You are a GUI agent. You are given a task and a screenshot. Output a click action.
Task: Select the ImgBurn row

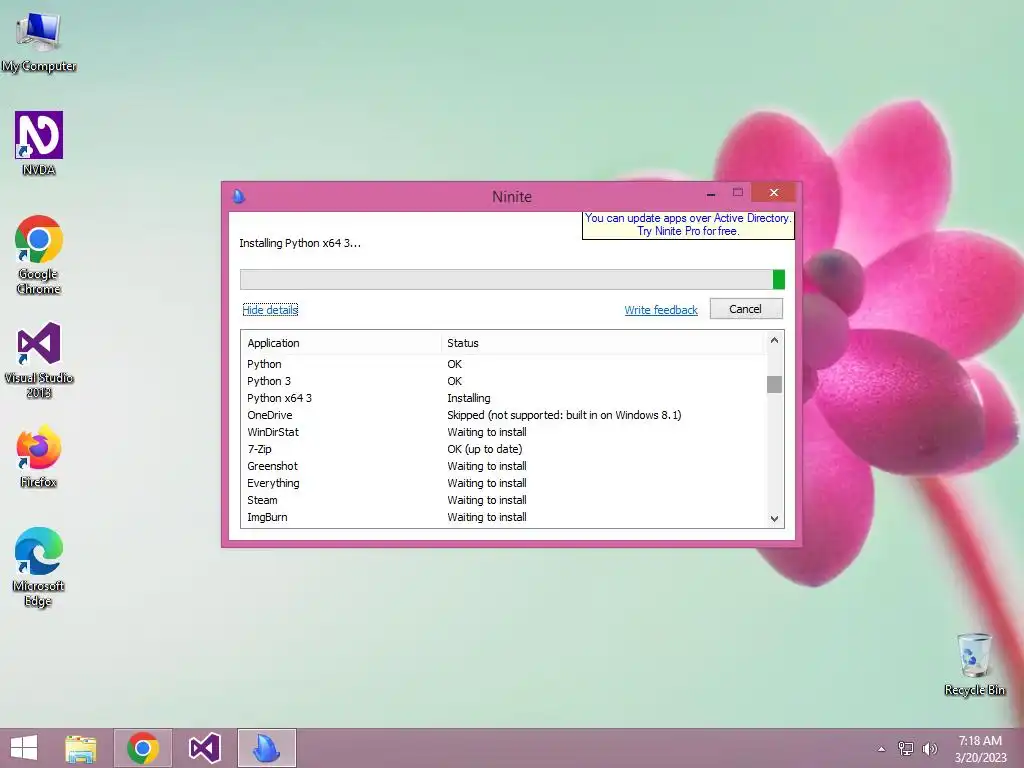click(x=504, y=517)
